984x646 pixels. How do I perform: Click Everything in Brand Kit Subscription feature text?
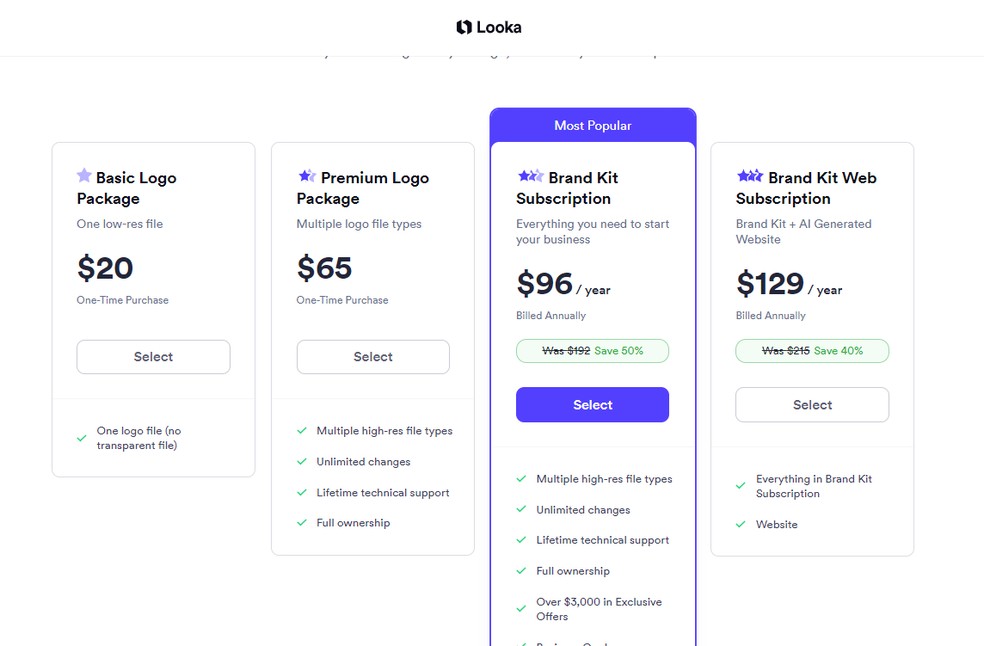click(x=813, y=486)
